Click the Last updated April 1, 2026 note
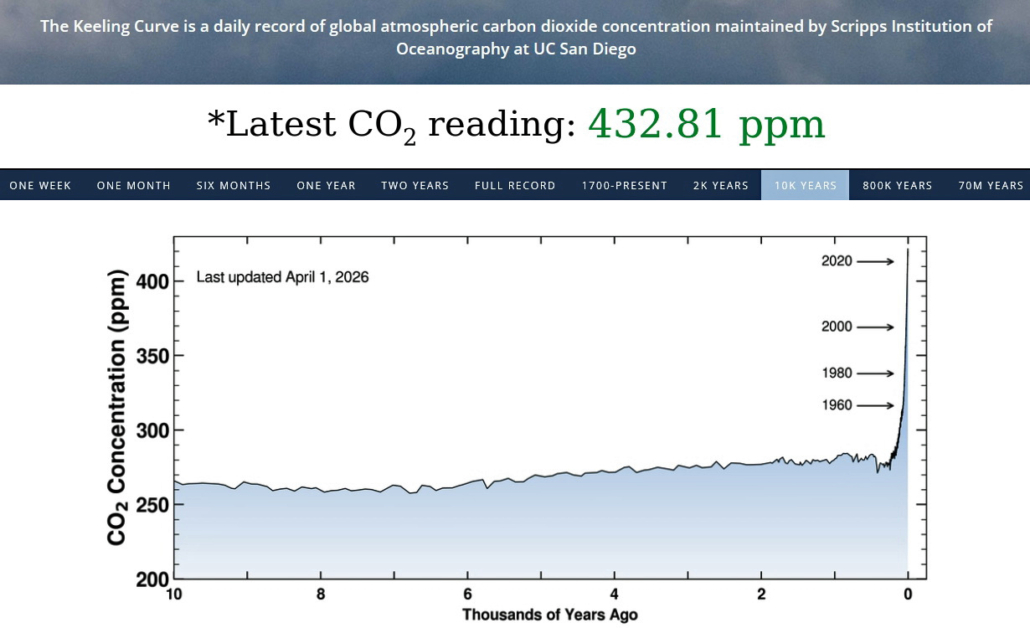 coord(282,277)
